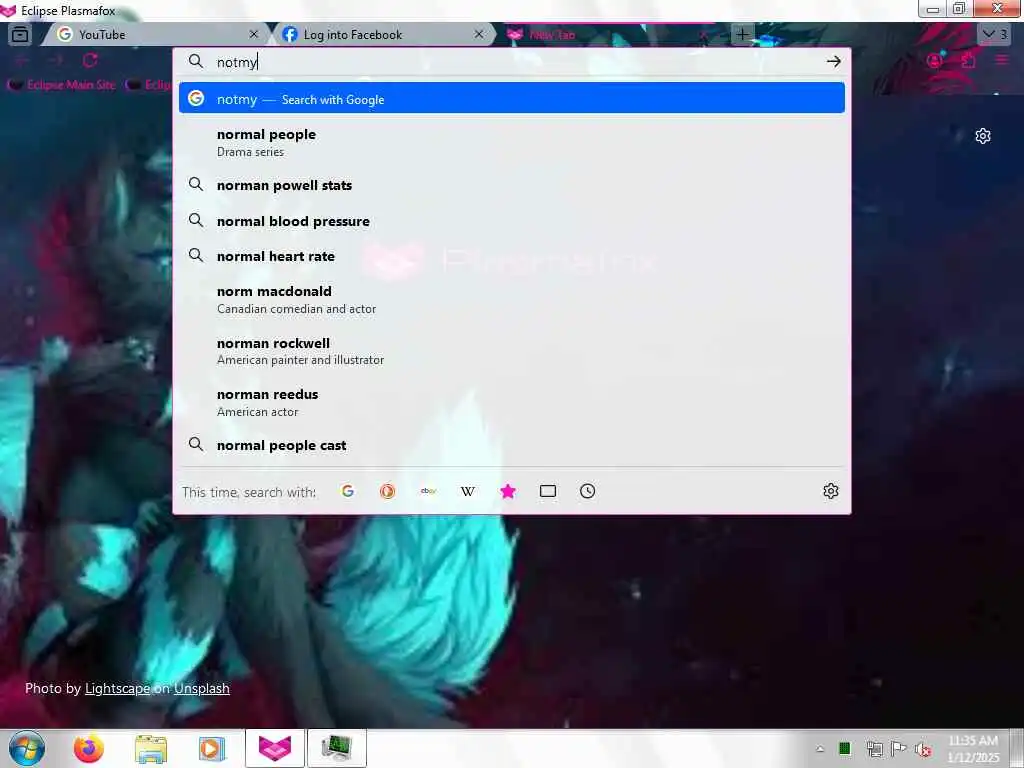Search this time with Wikipedia icon
The image size is (1024, 768).
(468, 491)
